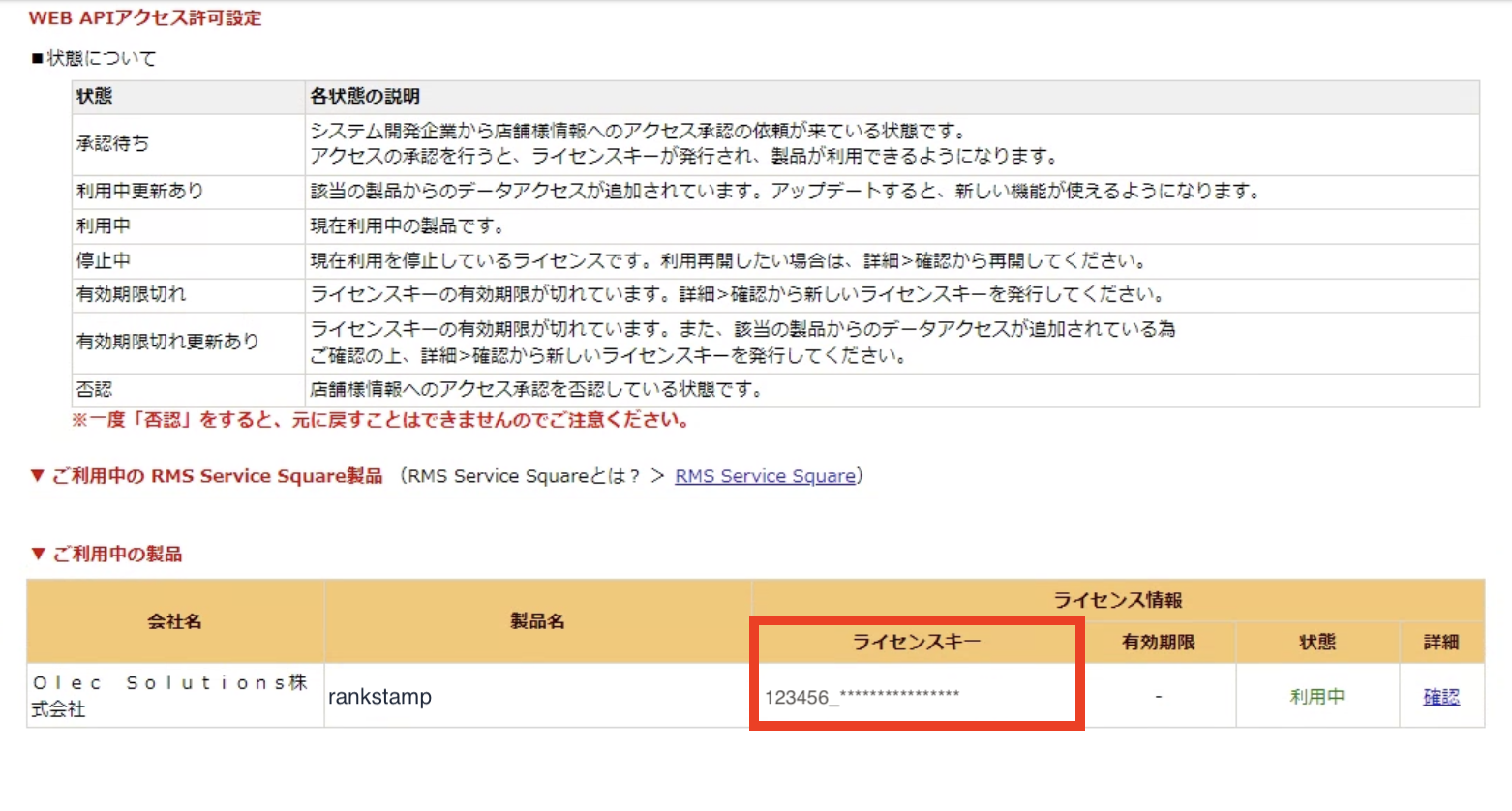Screen dimensions: 1512x811
Task: Click the 状態 column header in product table
Action: [1317, 643]
